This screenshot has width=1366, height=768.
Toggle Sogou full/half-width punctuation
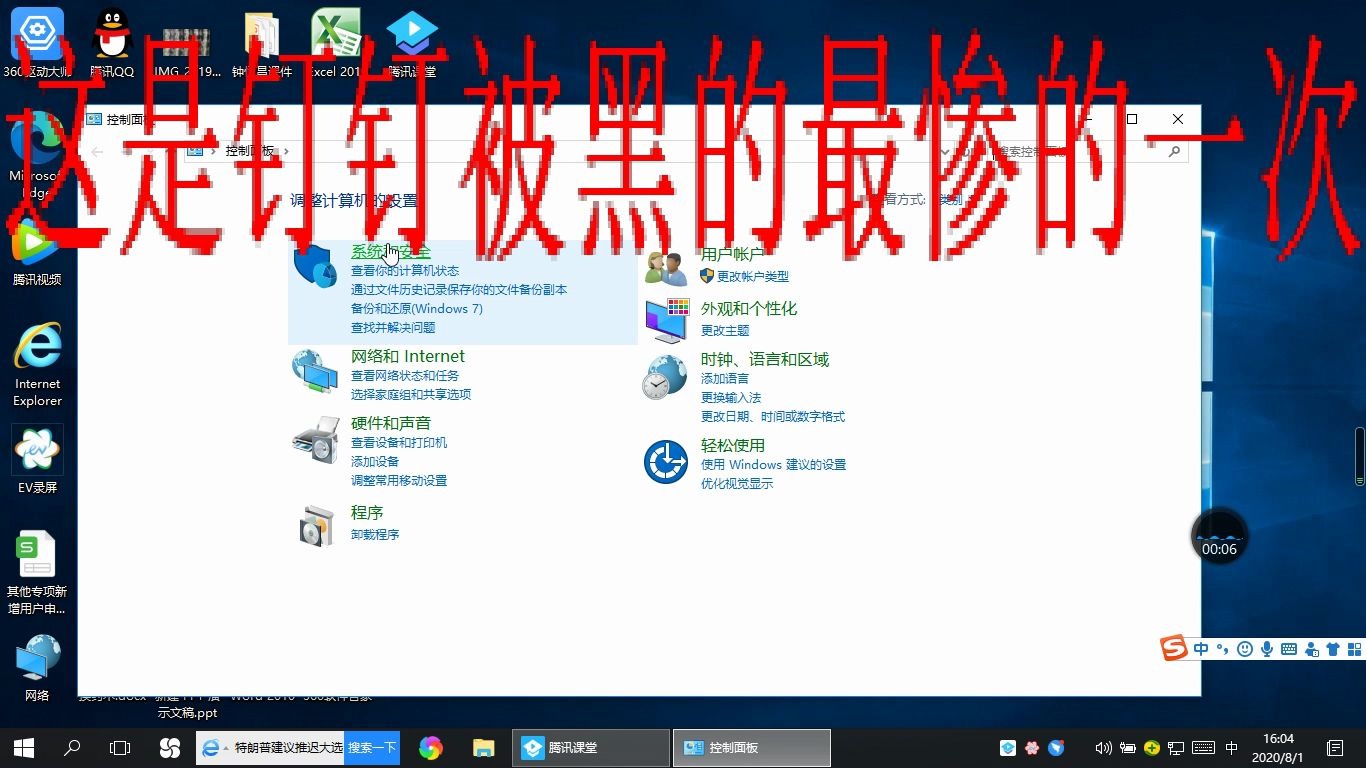coord(1221,649)
